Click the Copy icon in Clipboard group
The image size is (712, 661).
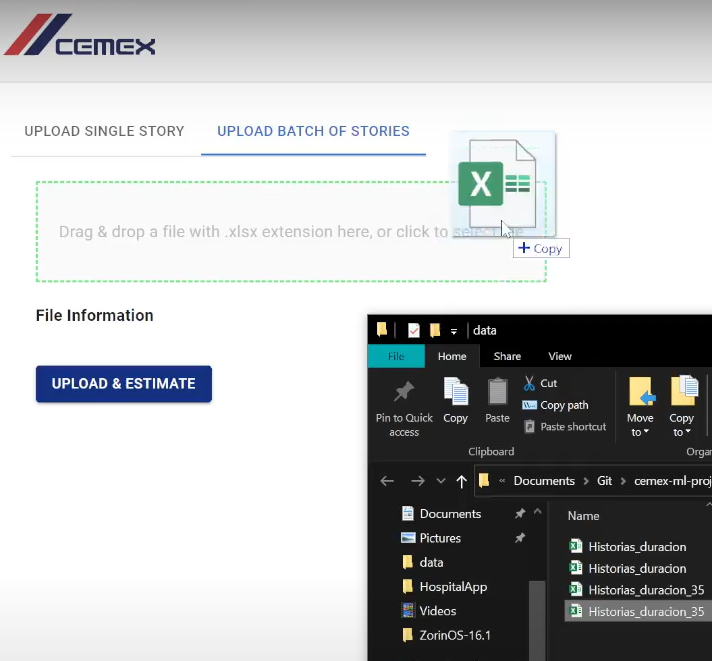(455, 391)
